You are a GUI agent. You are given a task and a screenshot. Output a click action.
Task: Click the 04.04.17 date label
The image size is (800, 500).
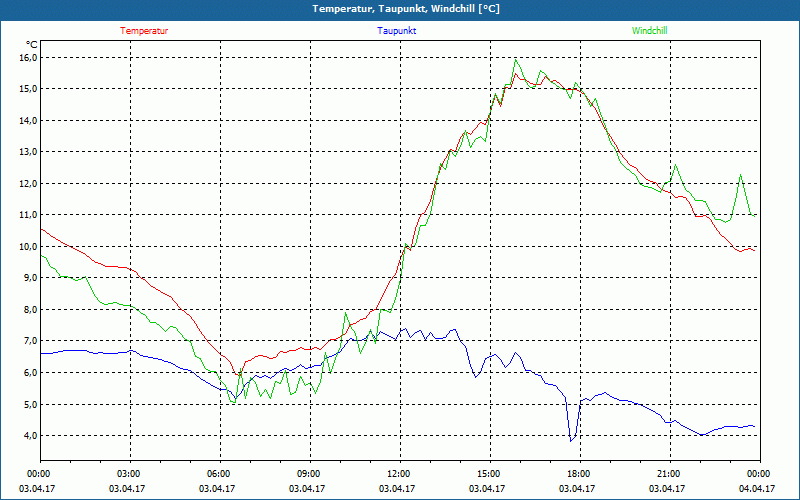point(757,488)
